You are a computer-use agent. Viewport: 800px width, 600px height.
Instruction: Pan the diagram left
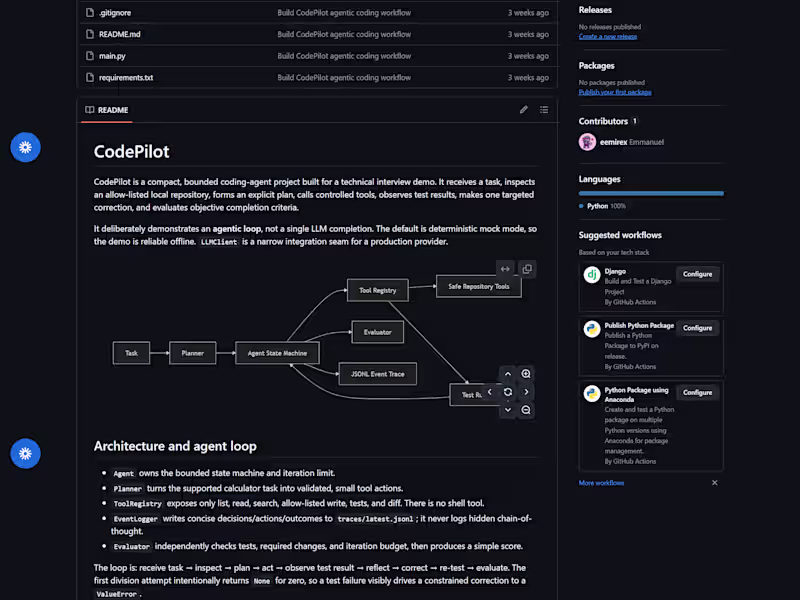[x=490, y=392]
